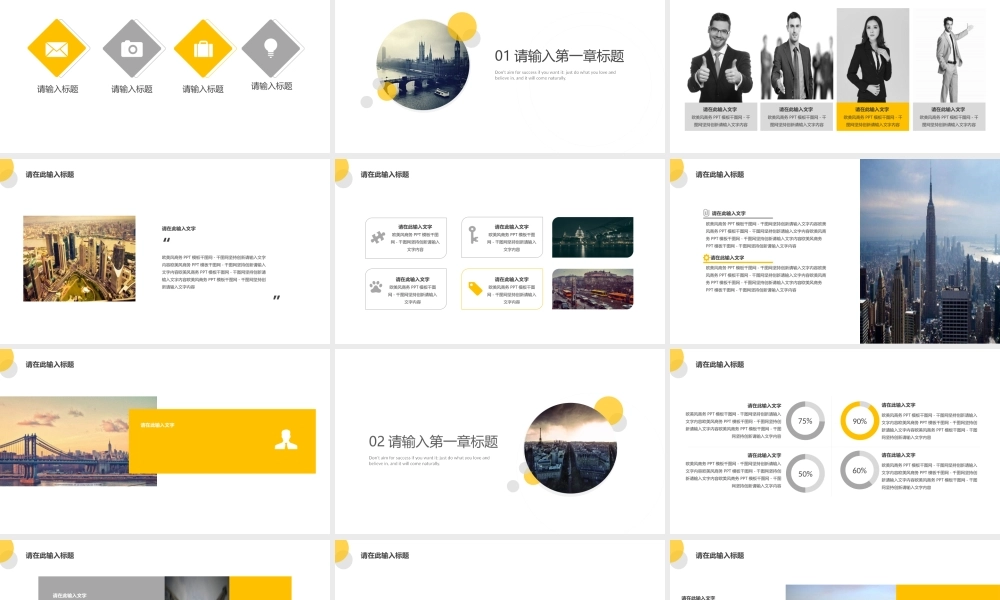The width and height of the screenshot is (1000, 600).
Task: Select the gray lightbulb diamond icon
Action: tap(271, 46)
